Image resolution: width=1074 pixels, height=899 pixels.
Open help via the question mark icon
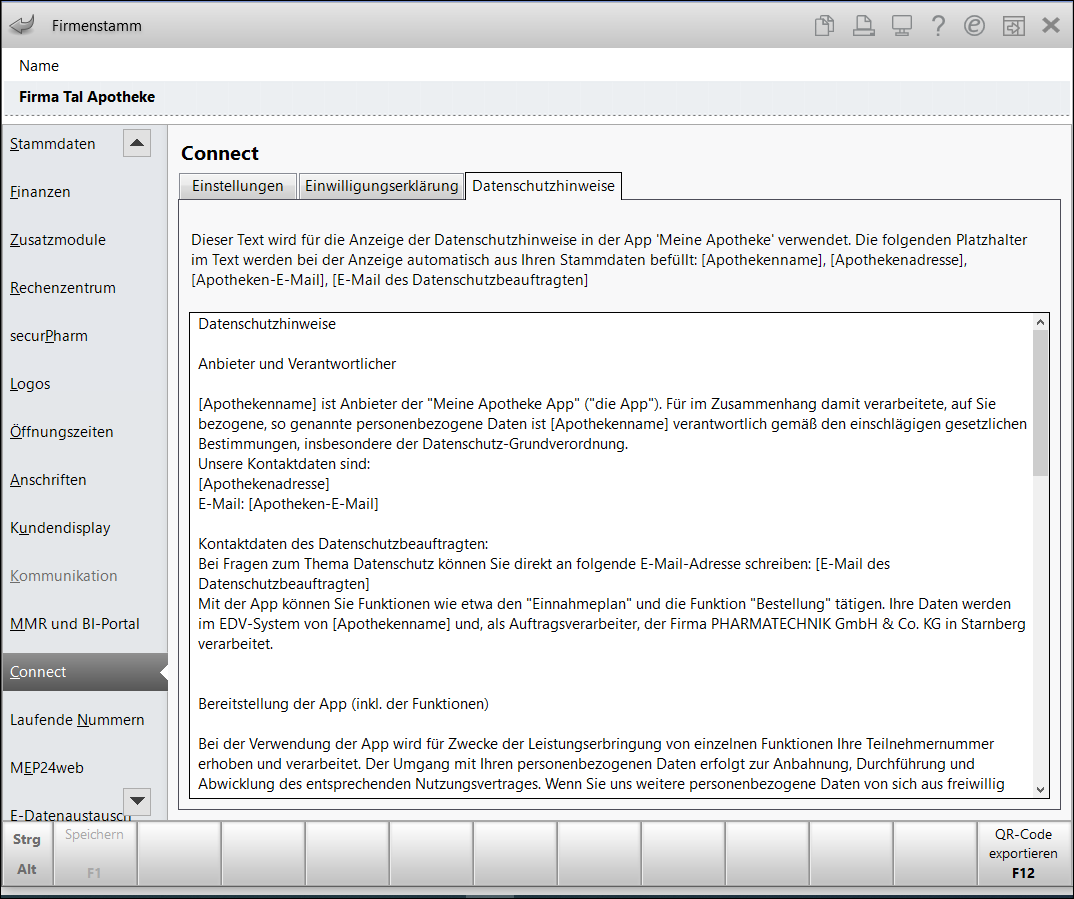point(938,25)
